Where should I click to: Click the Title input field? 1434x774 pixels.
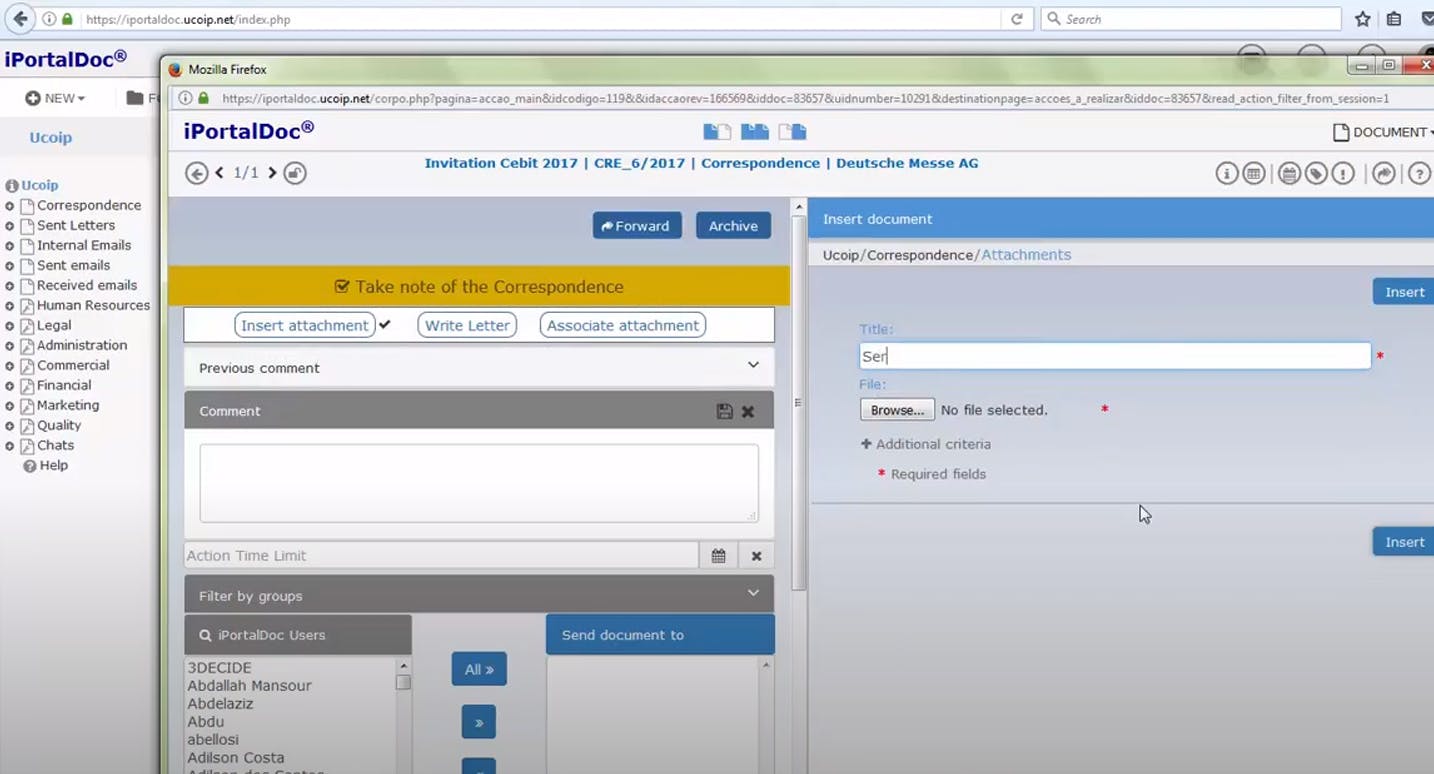(1115, 356)
